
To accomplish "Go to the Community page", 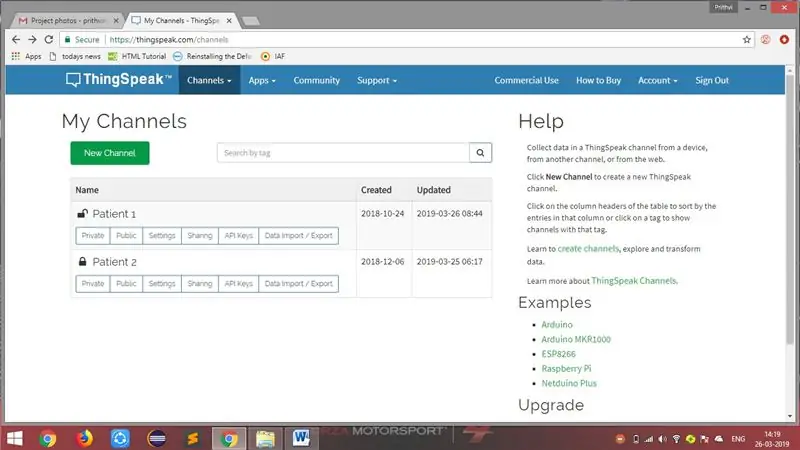I will [316, 80].
